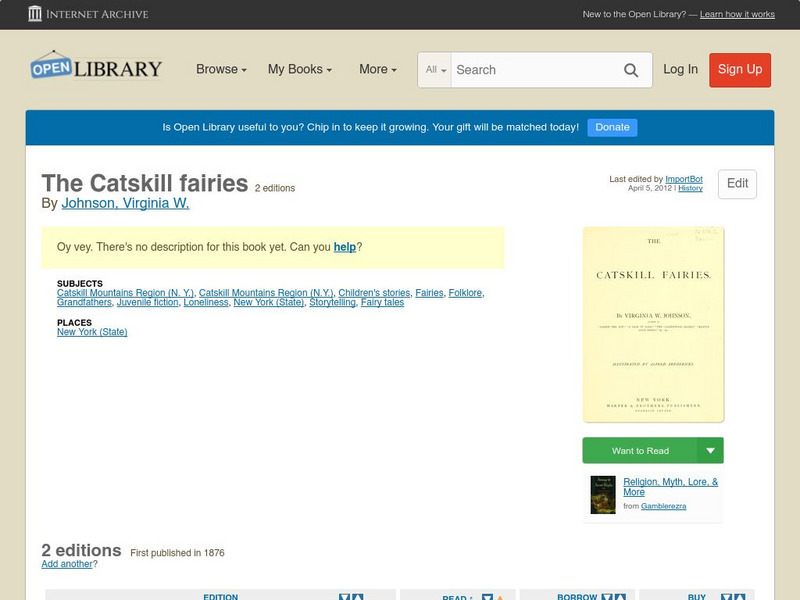Click the search magnifying glass icon
Viewport: 800px width, 600px height.
(x=631, y=70)
